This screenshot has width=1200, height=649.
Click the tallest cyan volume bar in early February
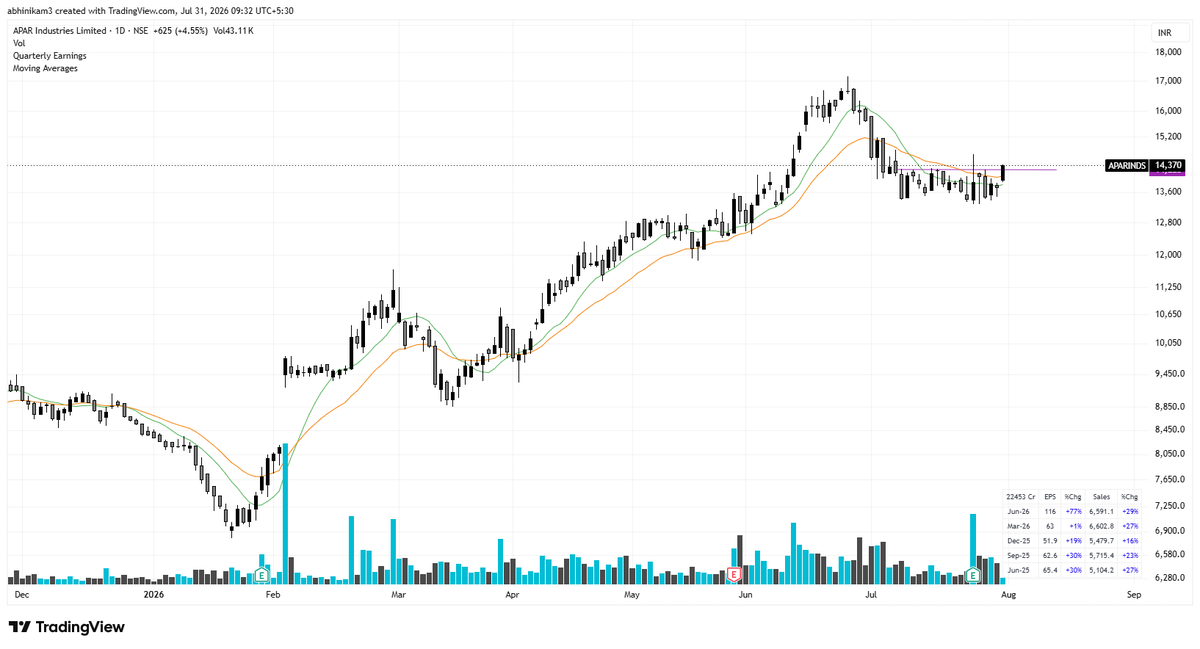click(285, 513)
